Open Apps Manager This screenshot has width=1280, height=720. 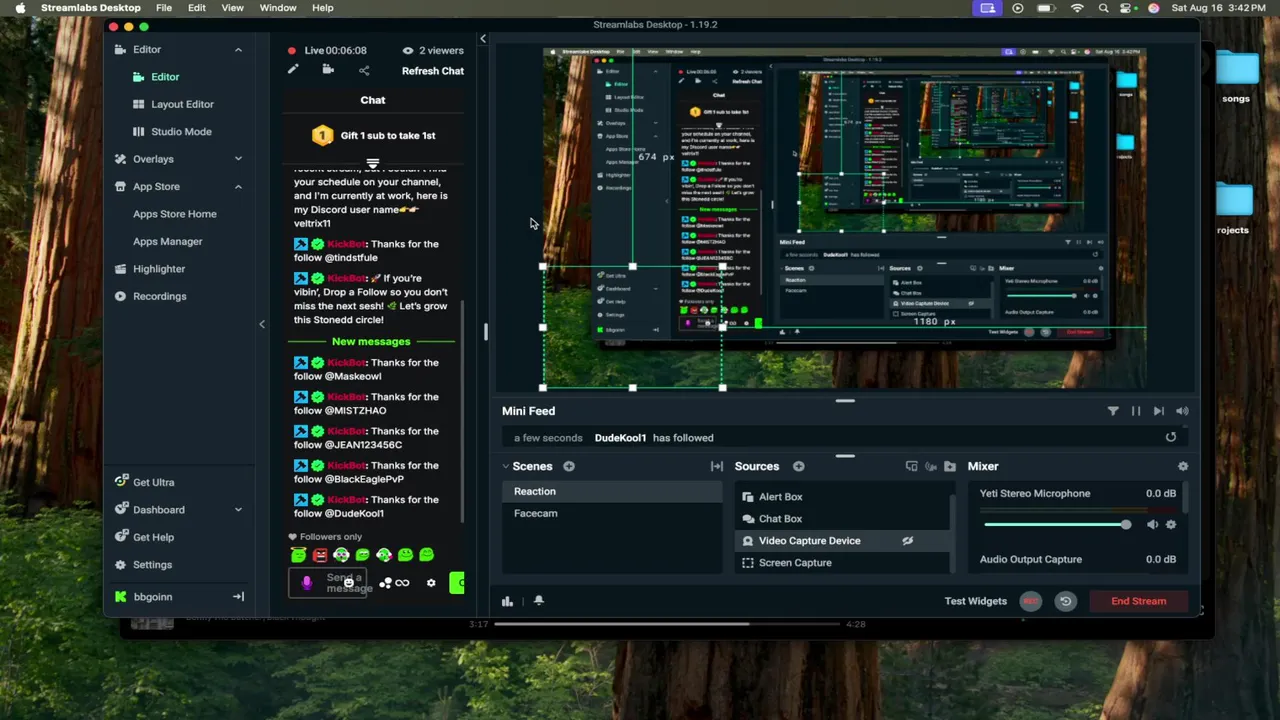[x=168, y=241]
